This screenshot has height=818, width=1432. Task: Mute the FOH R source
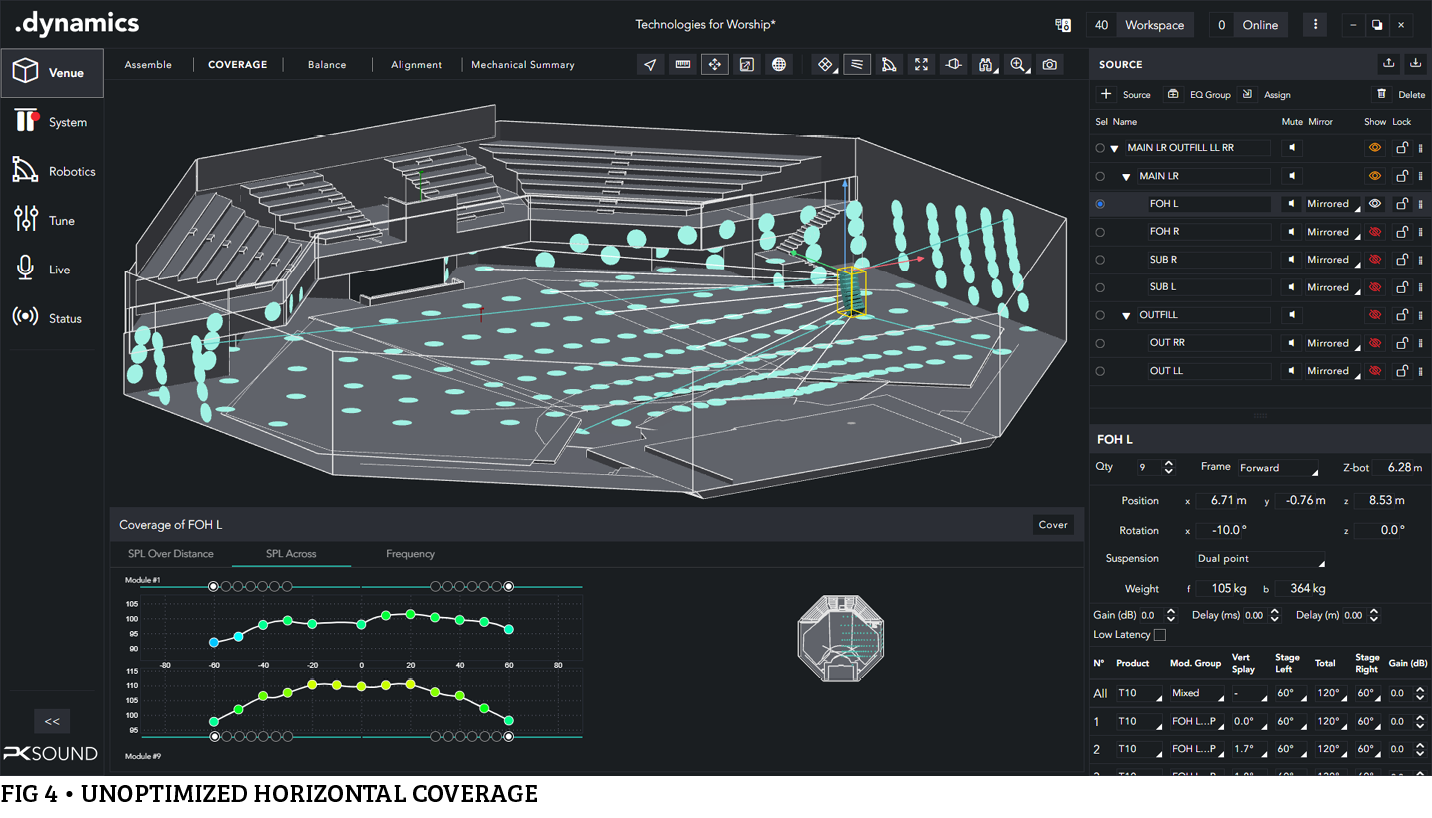point(1292,232)
